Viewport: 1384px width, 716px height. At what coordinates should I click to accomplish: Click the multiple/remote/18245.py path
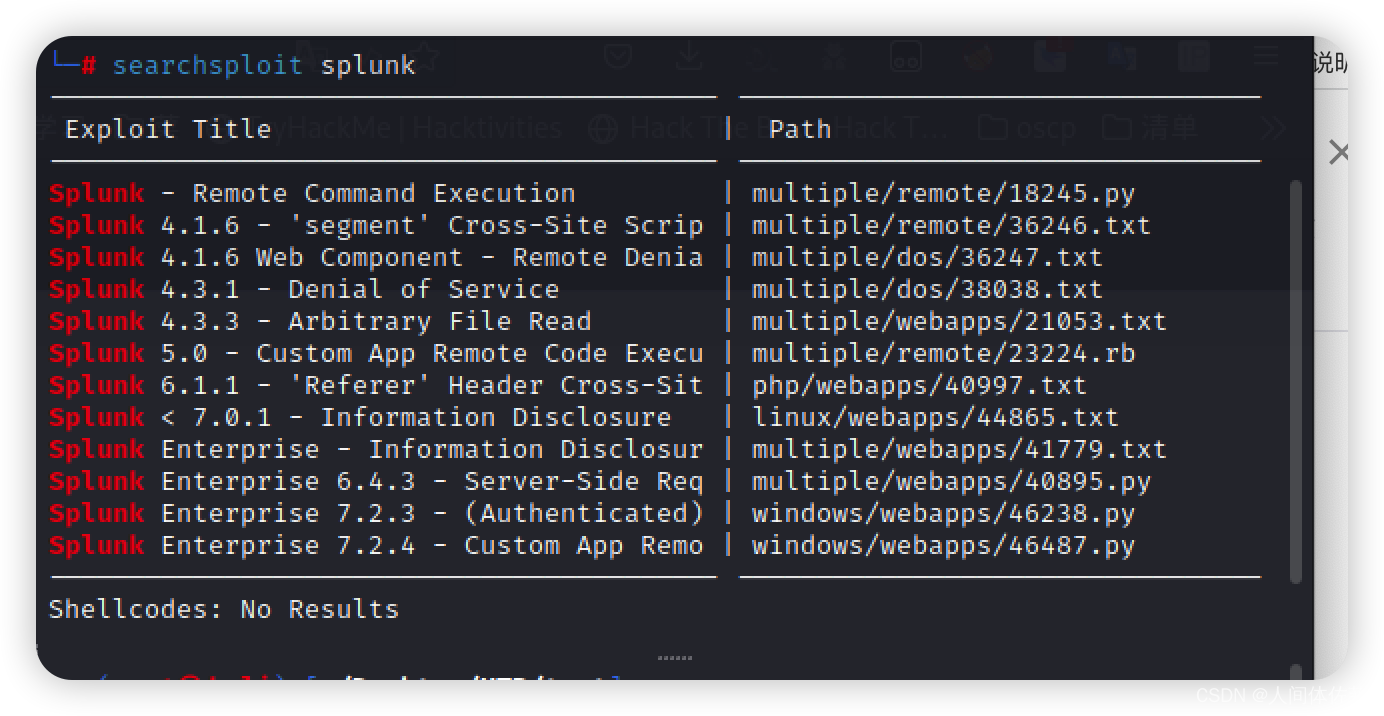(x=943, y=193)
